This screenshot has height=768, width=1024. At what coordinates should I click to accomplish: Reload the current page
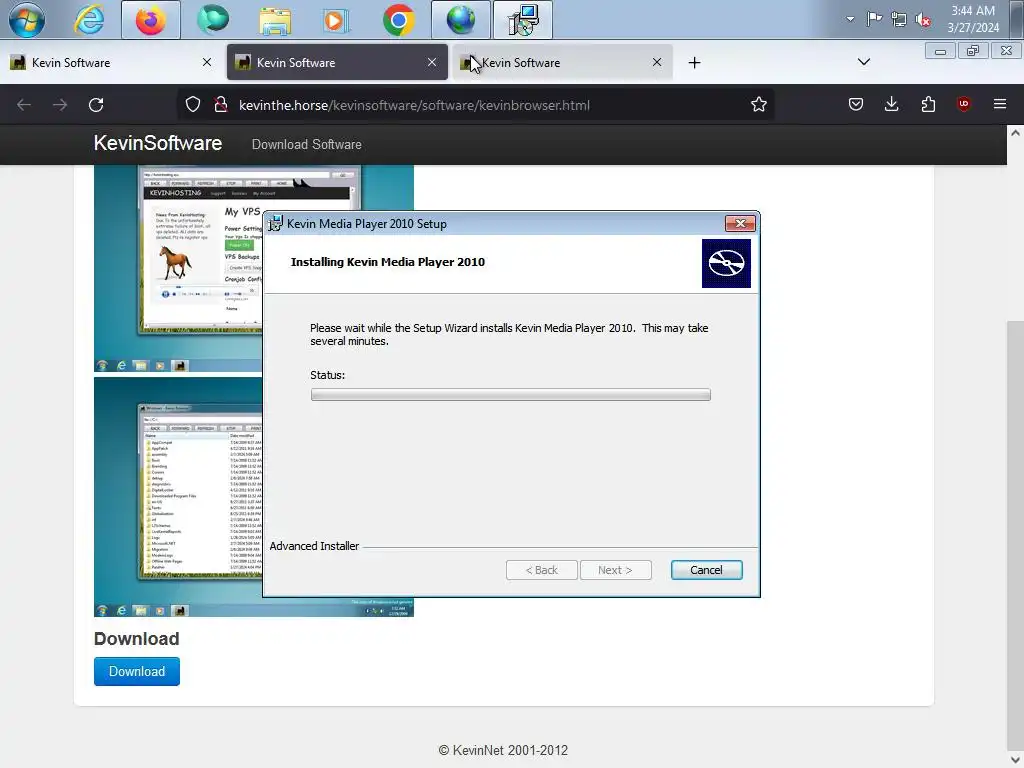coord(96,105)
